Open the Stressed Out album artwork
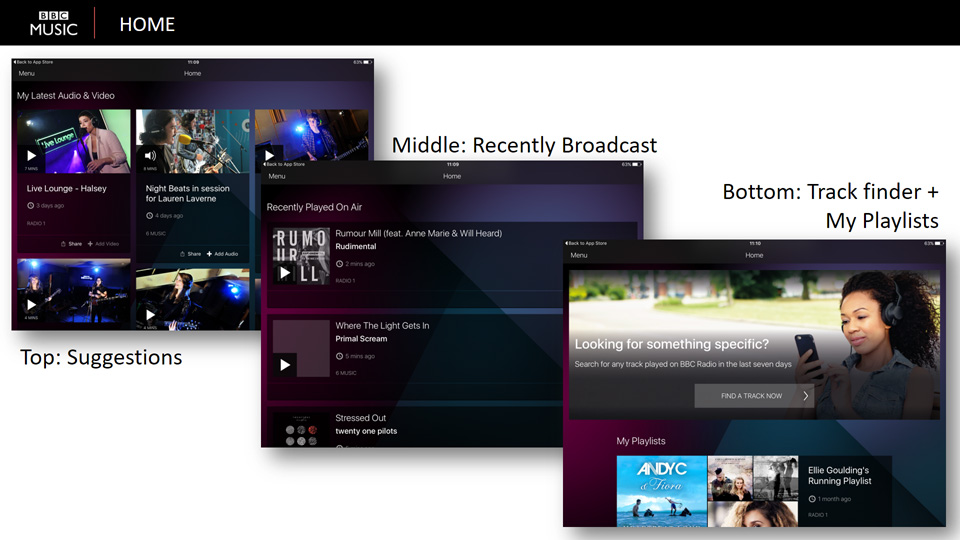This screenshot has width=960, height=540. [301, 429]
